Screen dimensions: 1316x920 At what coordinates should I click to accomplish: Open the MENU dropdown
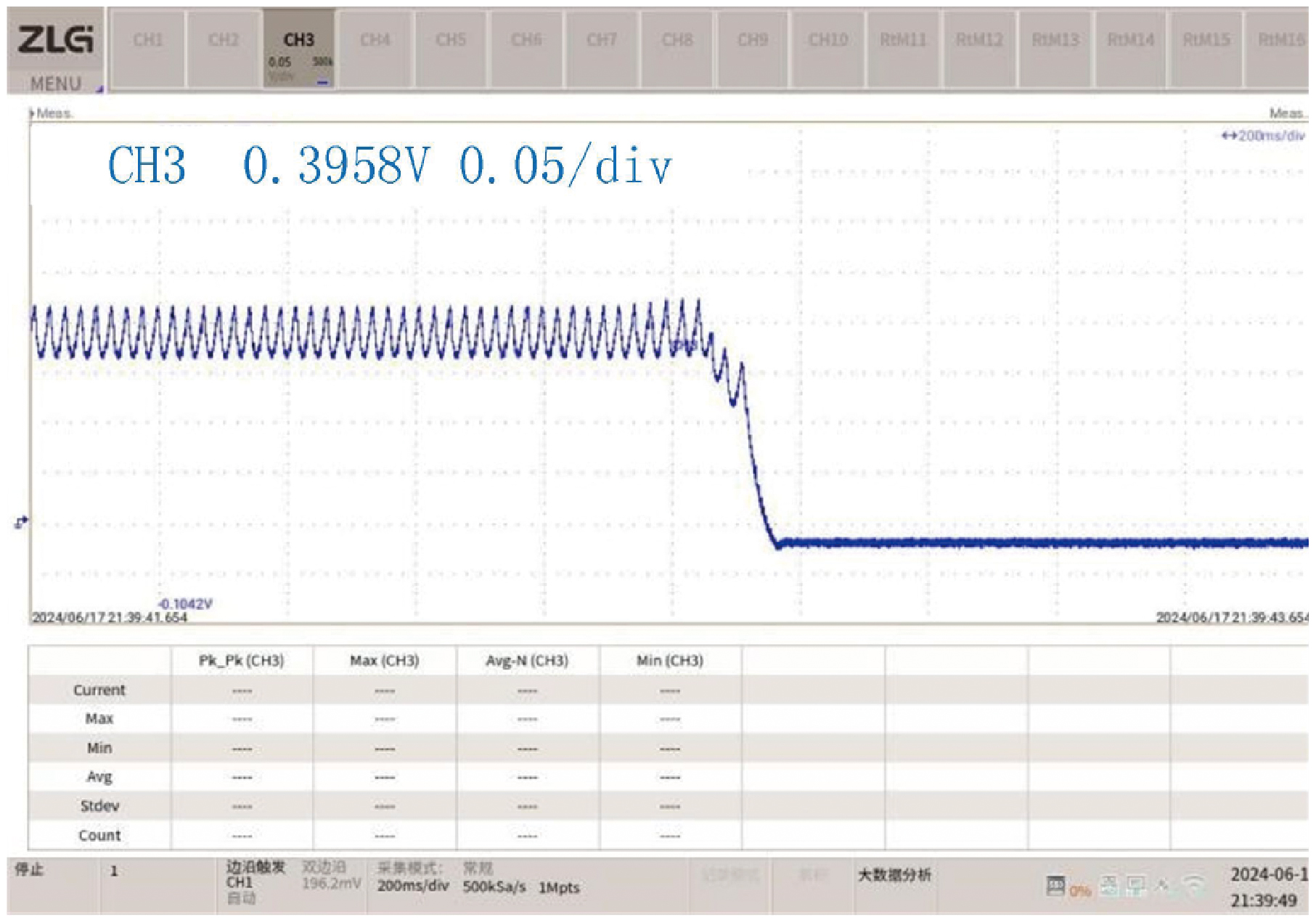57,84
